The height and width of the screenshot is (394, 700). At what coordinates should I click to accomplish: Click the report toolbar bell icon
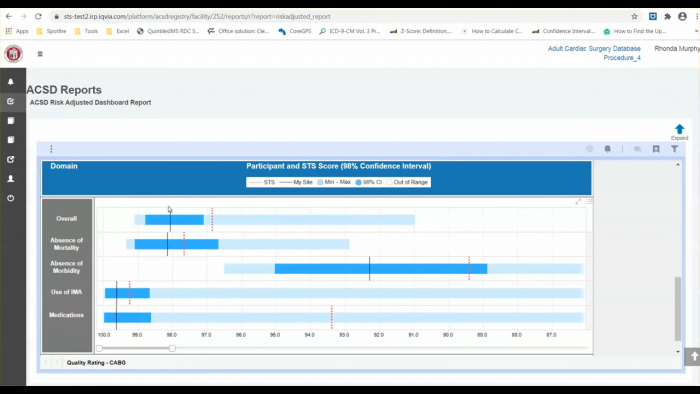608,149
